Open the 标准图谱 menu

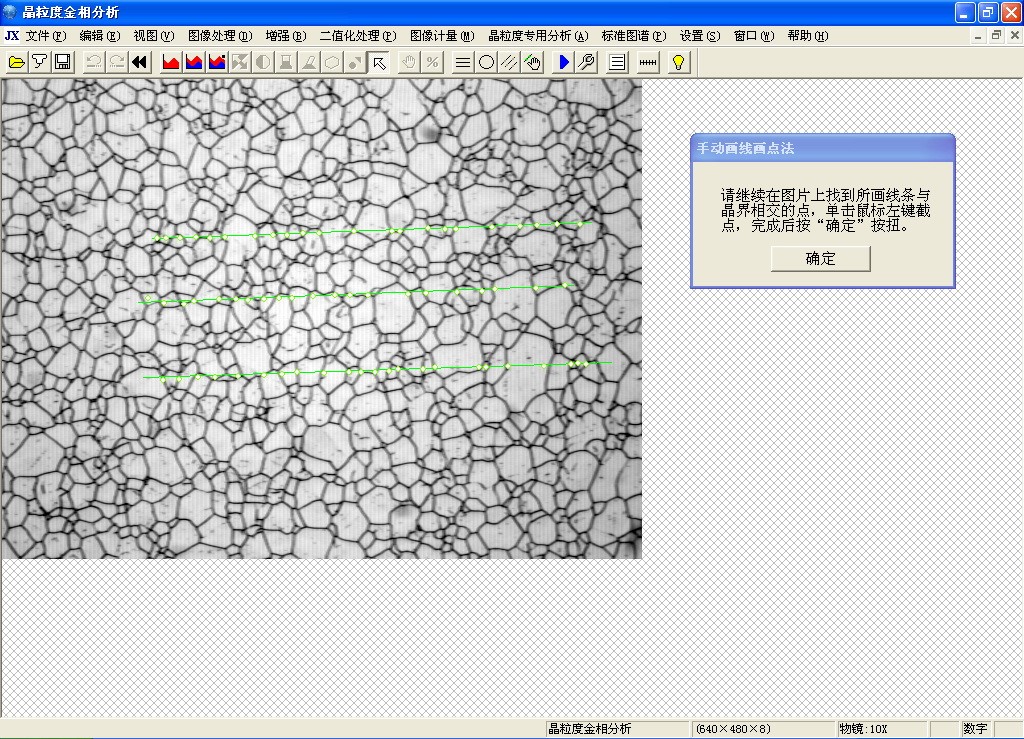(x=633, y=36)
